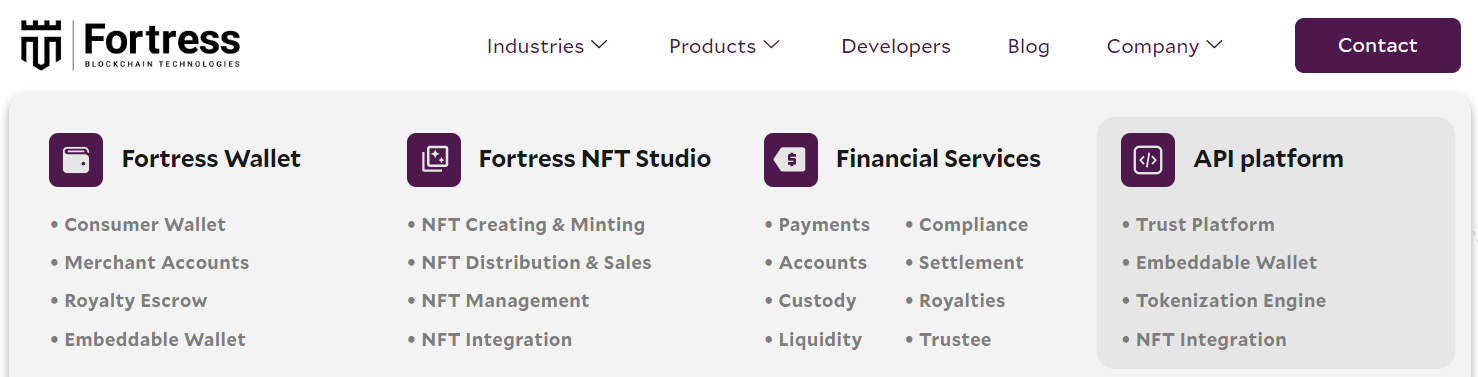Open the Royalty Escrow link
Image resolution: width=1478 pixels, height=377 pixels.
(136, 301)
